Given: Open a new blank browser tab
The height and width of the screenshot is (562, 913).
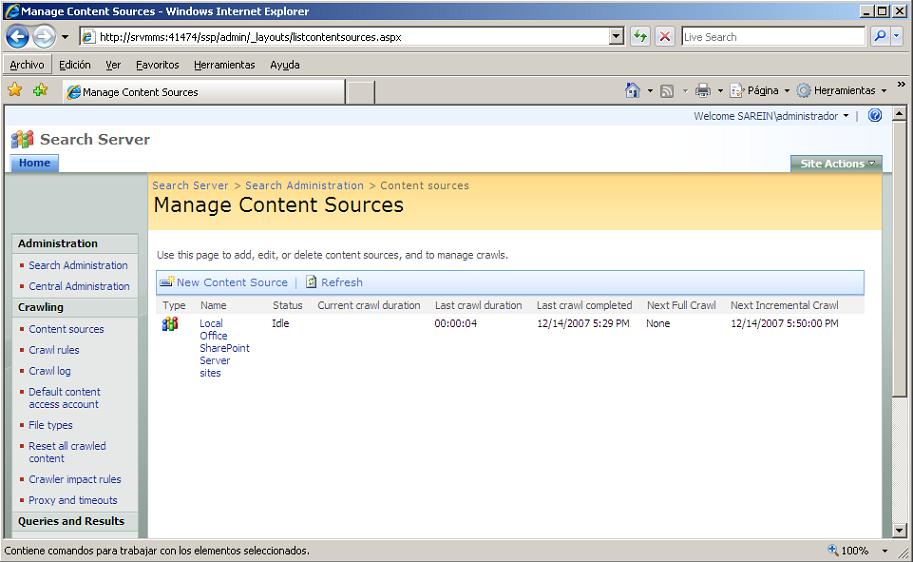Looking at the screenshot, I should pos(361,93).
